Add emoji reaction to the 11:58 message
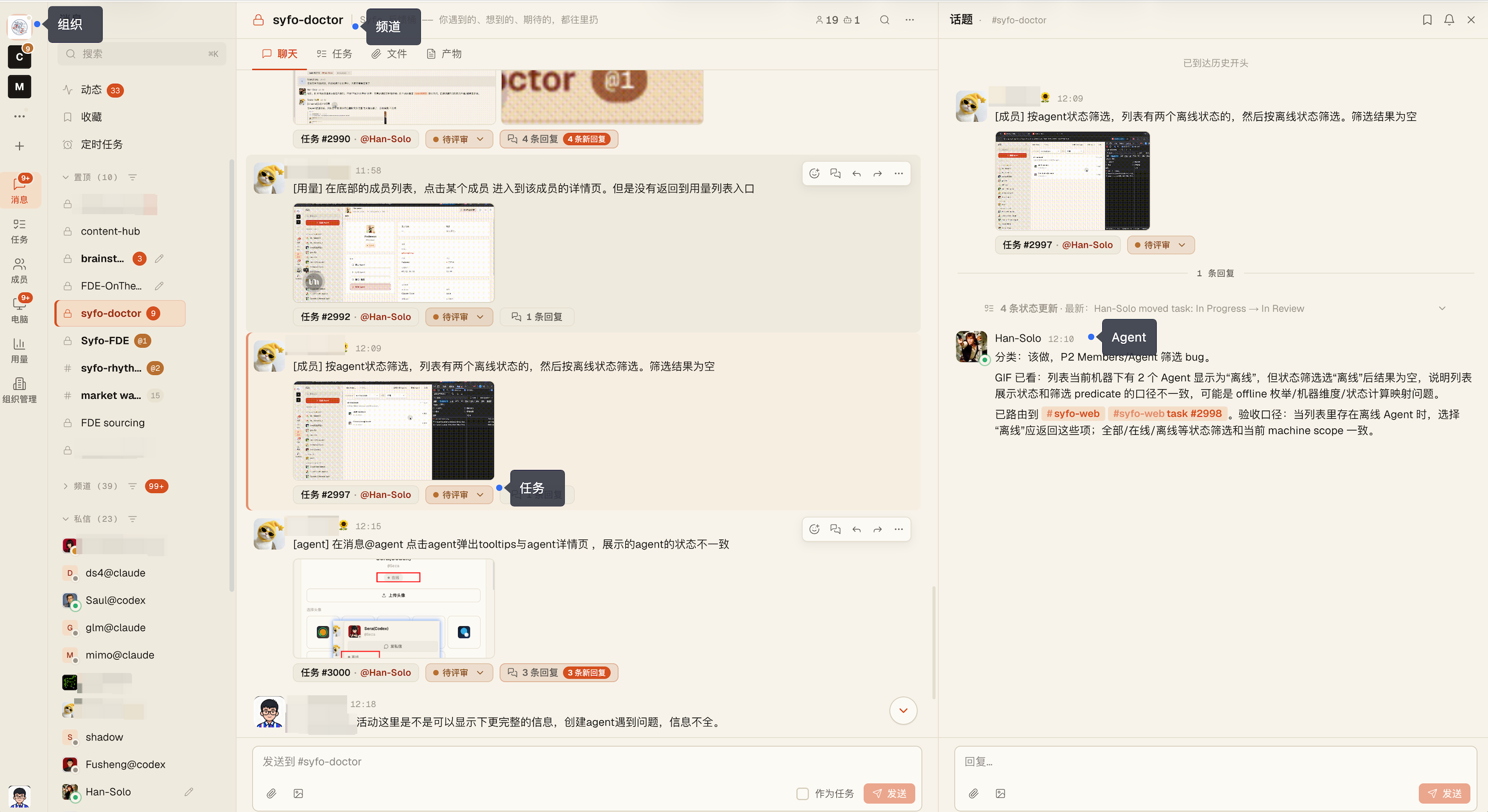 [815, 173]
